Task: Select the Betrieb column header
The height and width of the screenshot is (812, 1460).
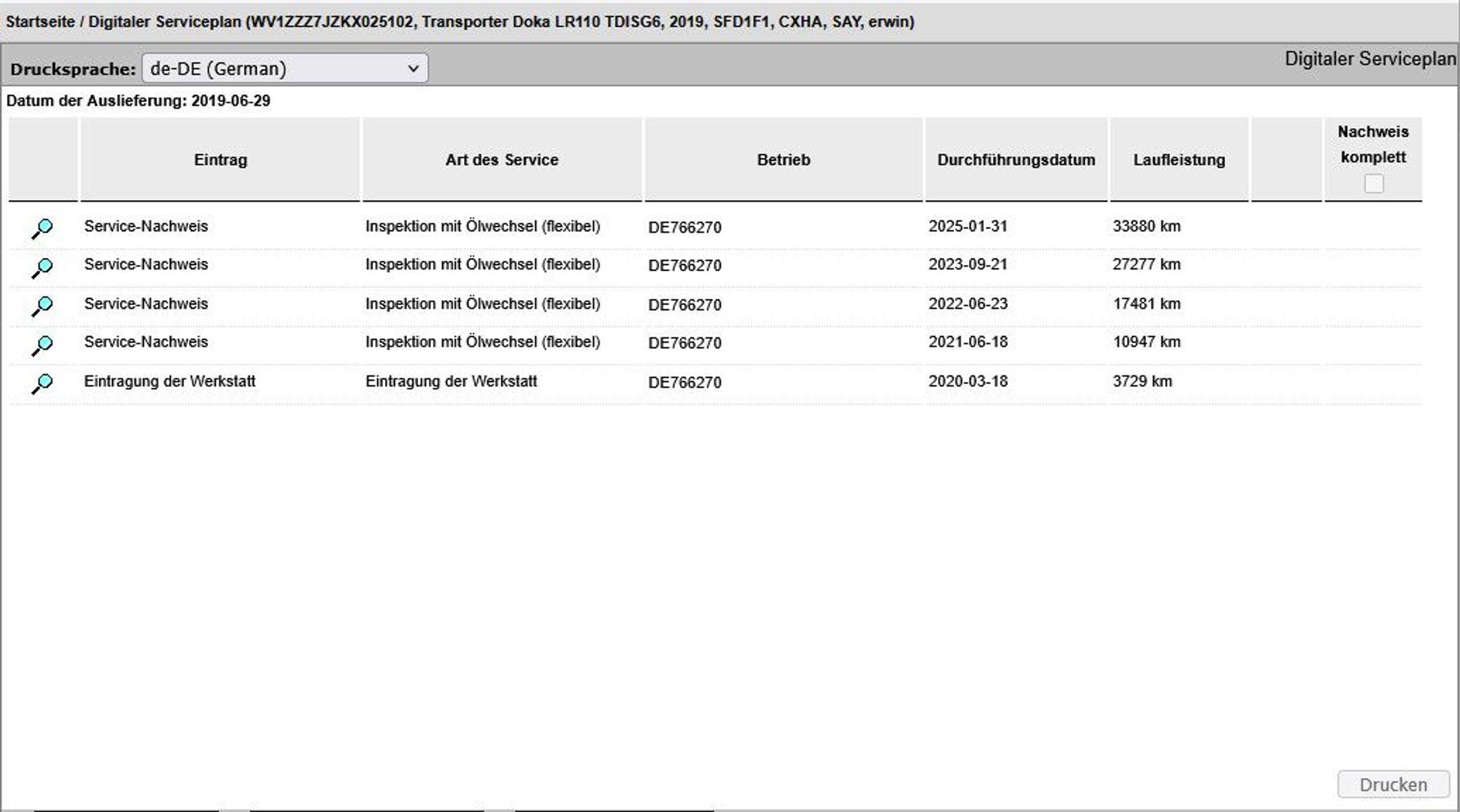Action: pyautogui.click(x=783, y=160)
